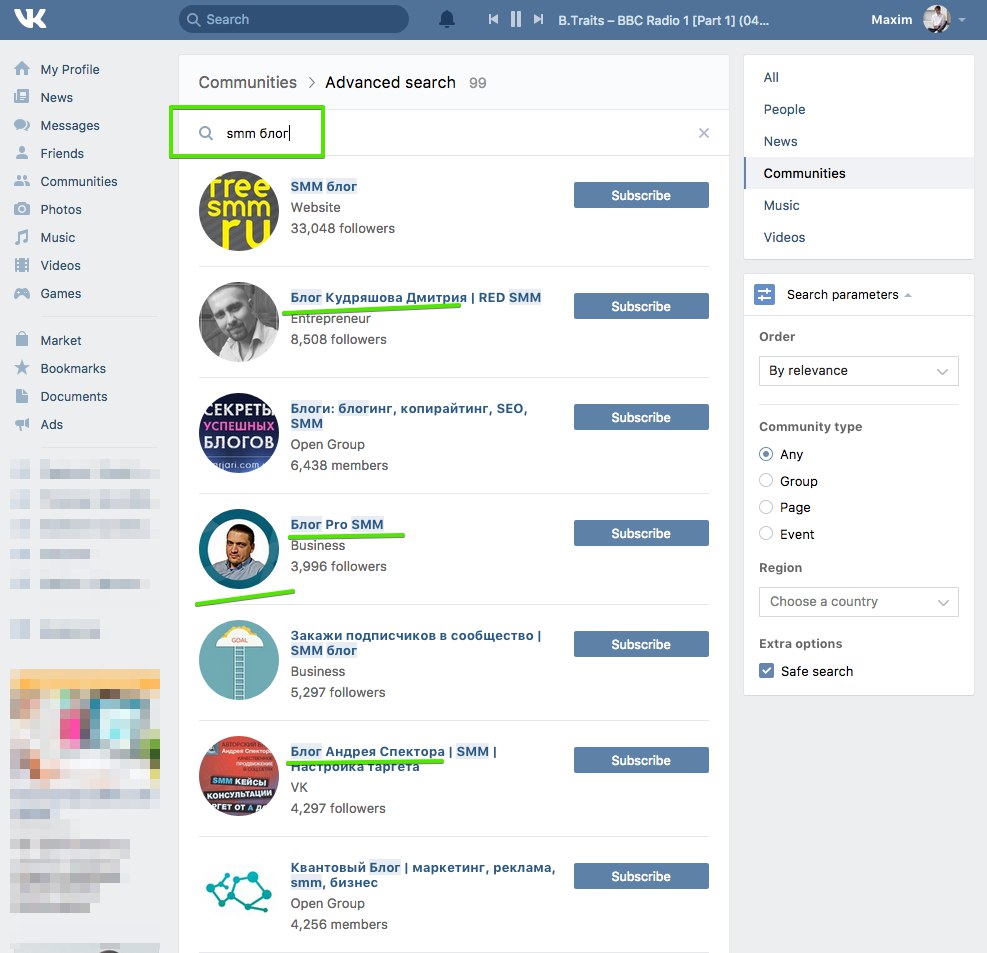The image size is (987, 953).
Task: Clear the community search query
Action: 704,133
